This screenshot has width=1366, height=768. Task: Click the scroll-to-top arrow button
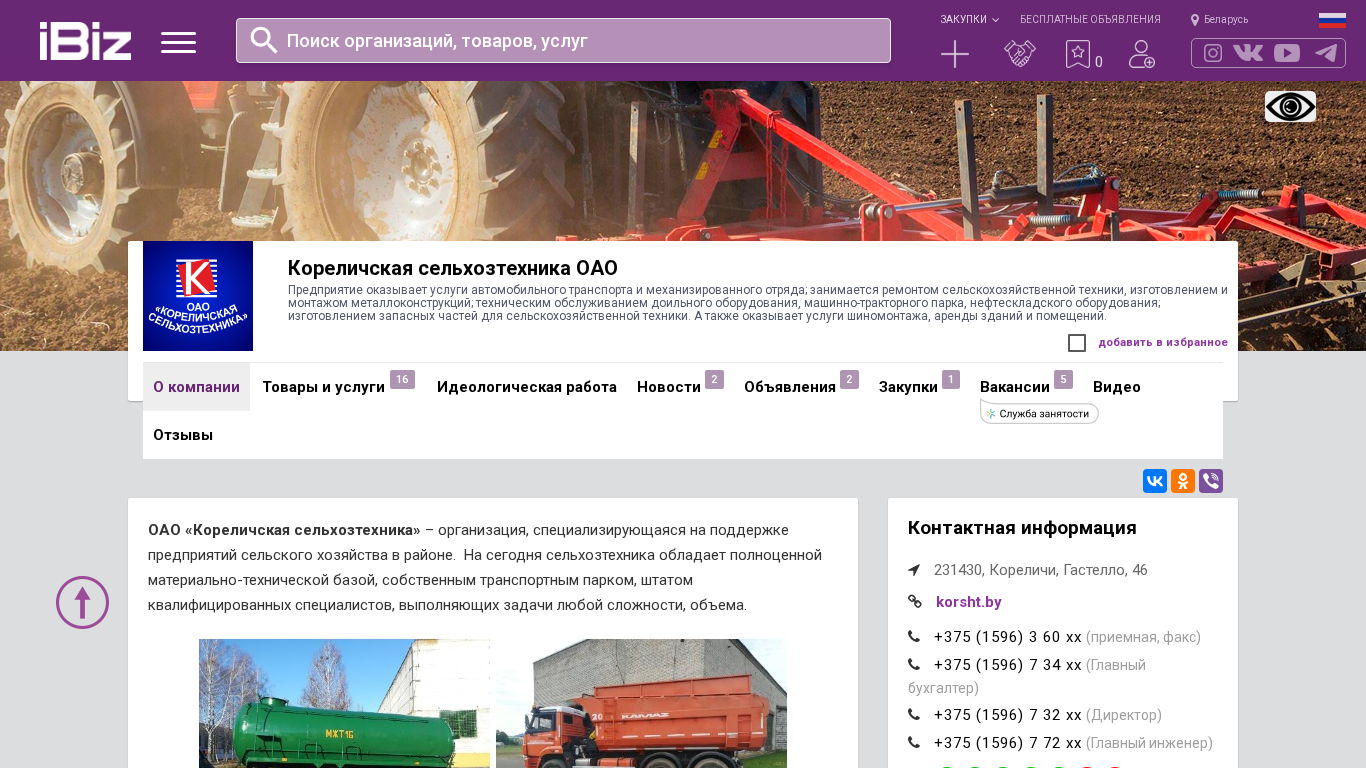[x=82, y=602]
